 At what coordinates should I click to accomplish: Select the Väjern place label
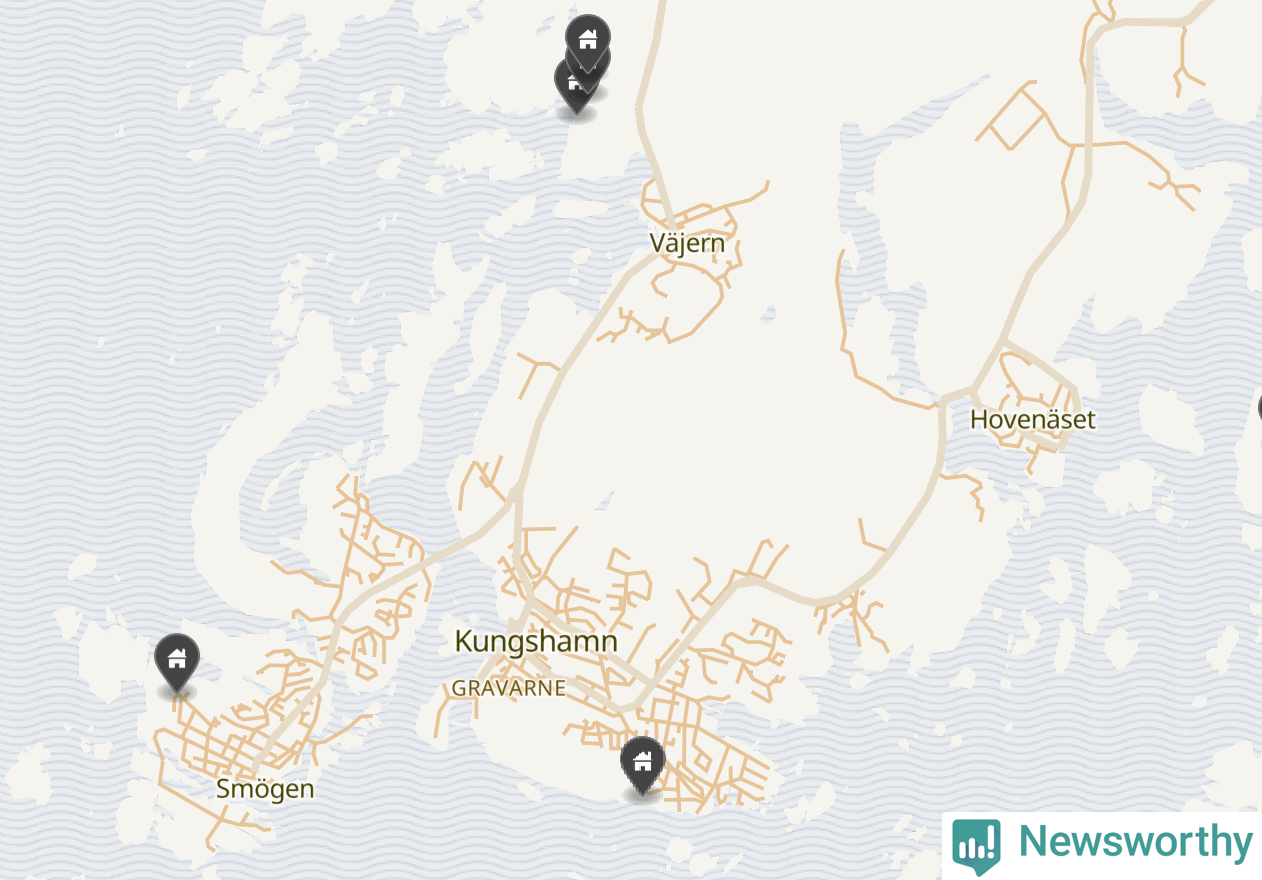(687, 243)
